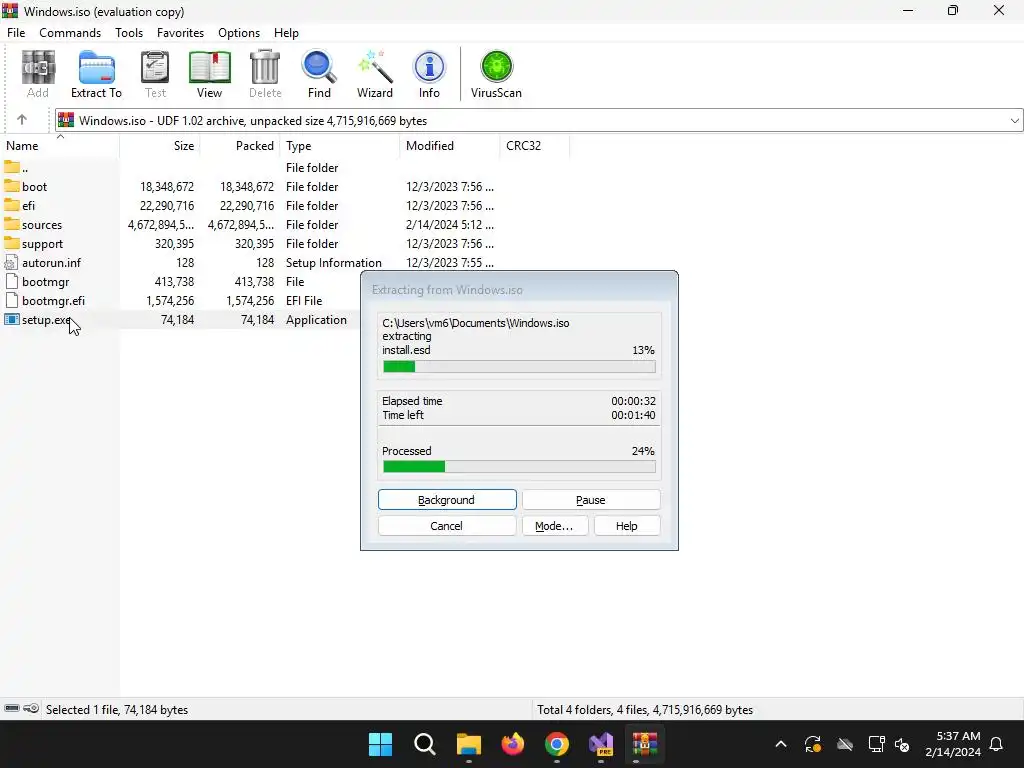
Task: Show archive Info
Action: point(429,74)
